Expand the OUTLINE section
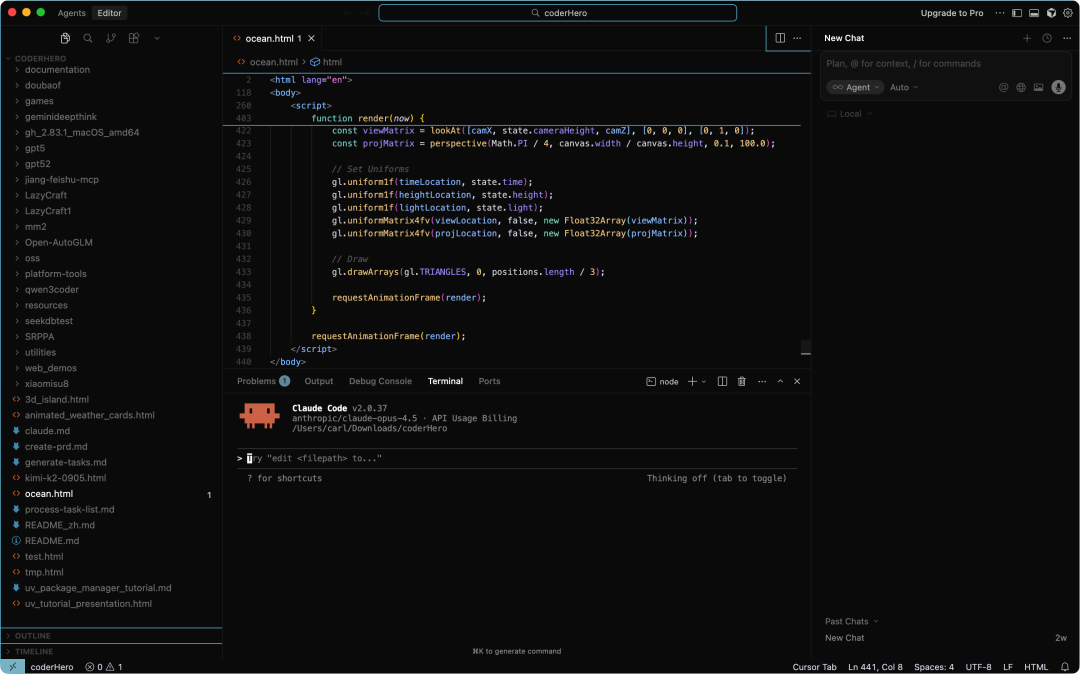 coord(33,636)
